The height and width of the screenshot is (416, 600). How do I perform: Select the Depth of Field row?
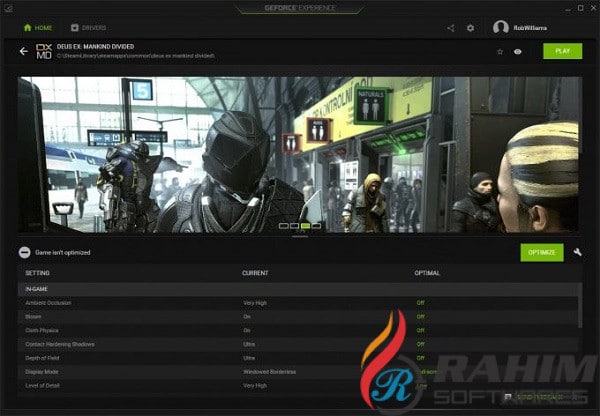point(300,358)
